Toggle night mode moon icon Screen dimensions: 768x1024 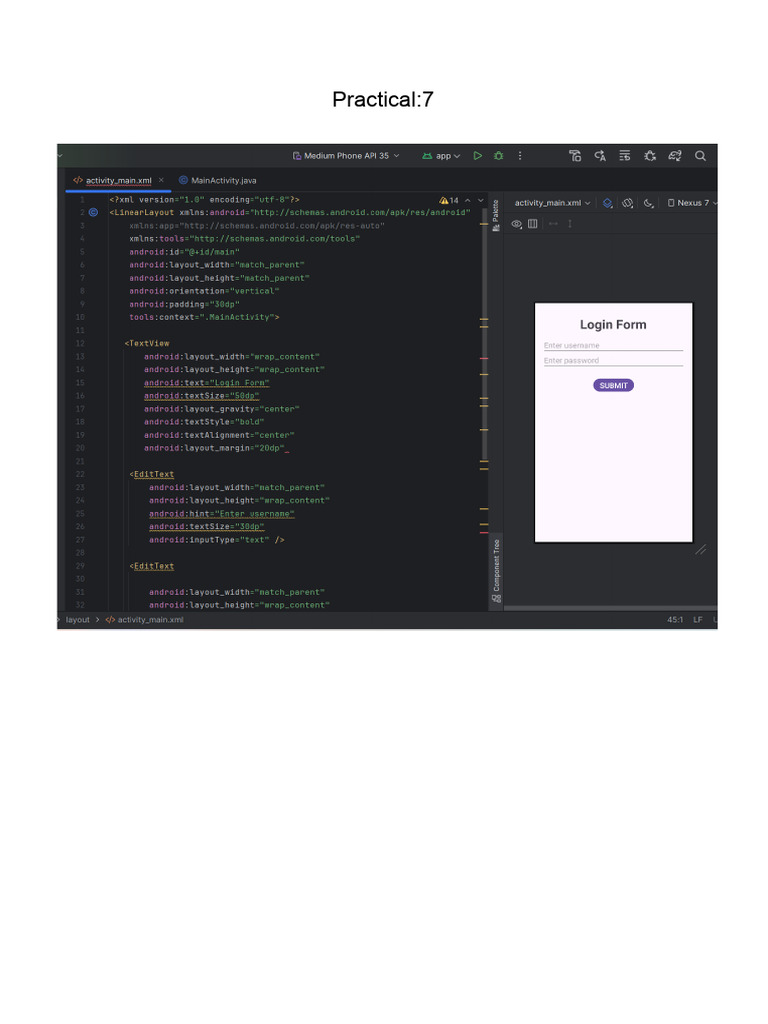[x=648, y=203]
